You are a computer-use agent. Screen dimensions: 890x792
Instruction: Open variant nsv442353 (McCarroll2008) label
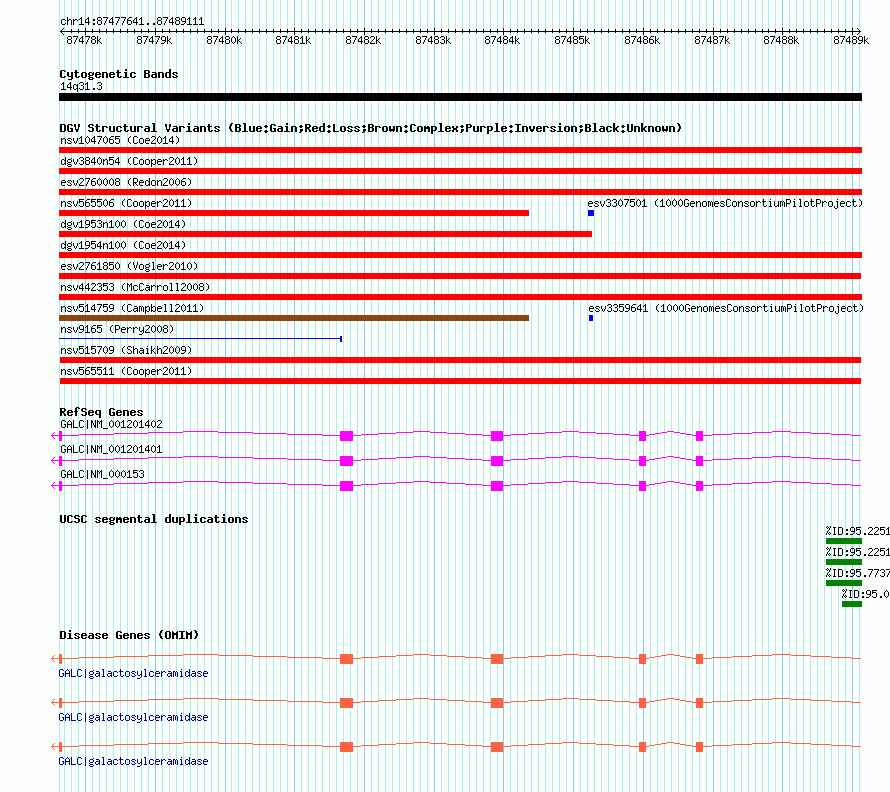pyautogui.click(x=135, y=287)
